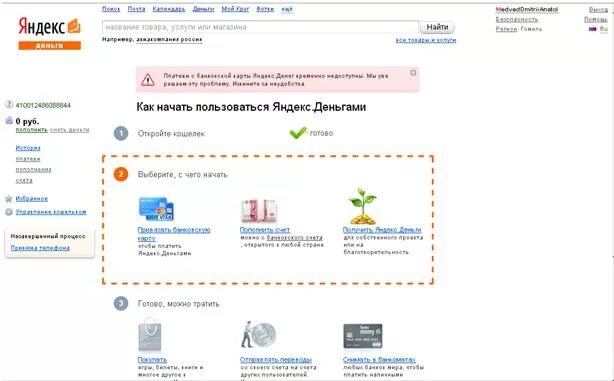Close the pink warning notification
Screen dimensions: 614x381
tap(413, 73)
